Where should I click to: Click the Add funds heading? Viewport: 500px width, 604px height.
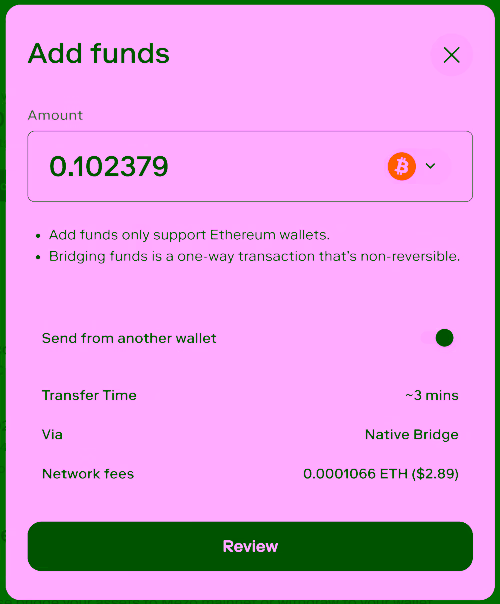point(99,53)
